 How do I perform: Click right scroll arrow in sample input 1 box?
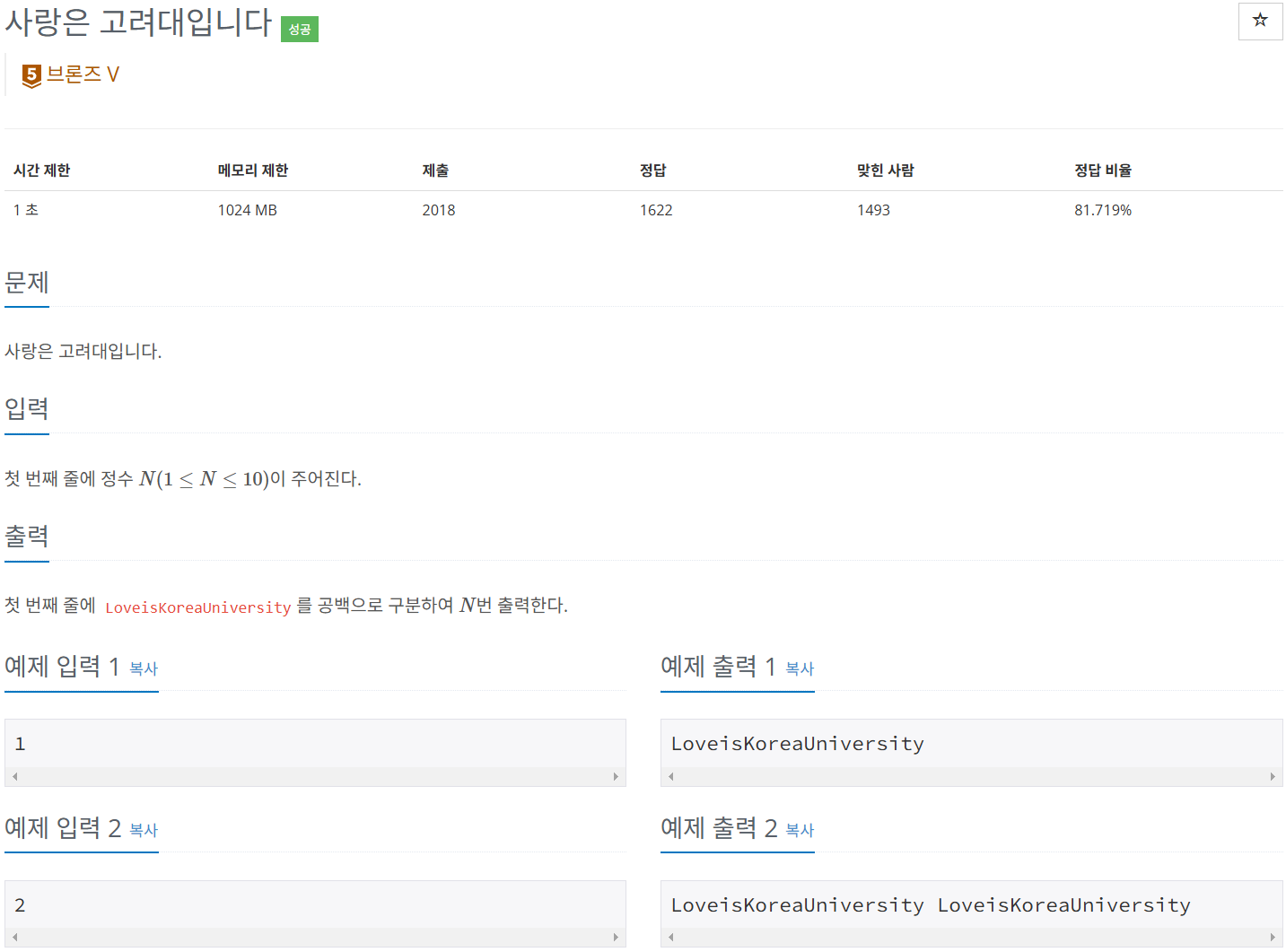(x=616, y=776)
